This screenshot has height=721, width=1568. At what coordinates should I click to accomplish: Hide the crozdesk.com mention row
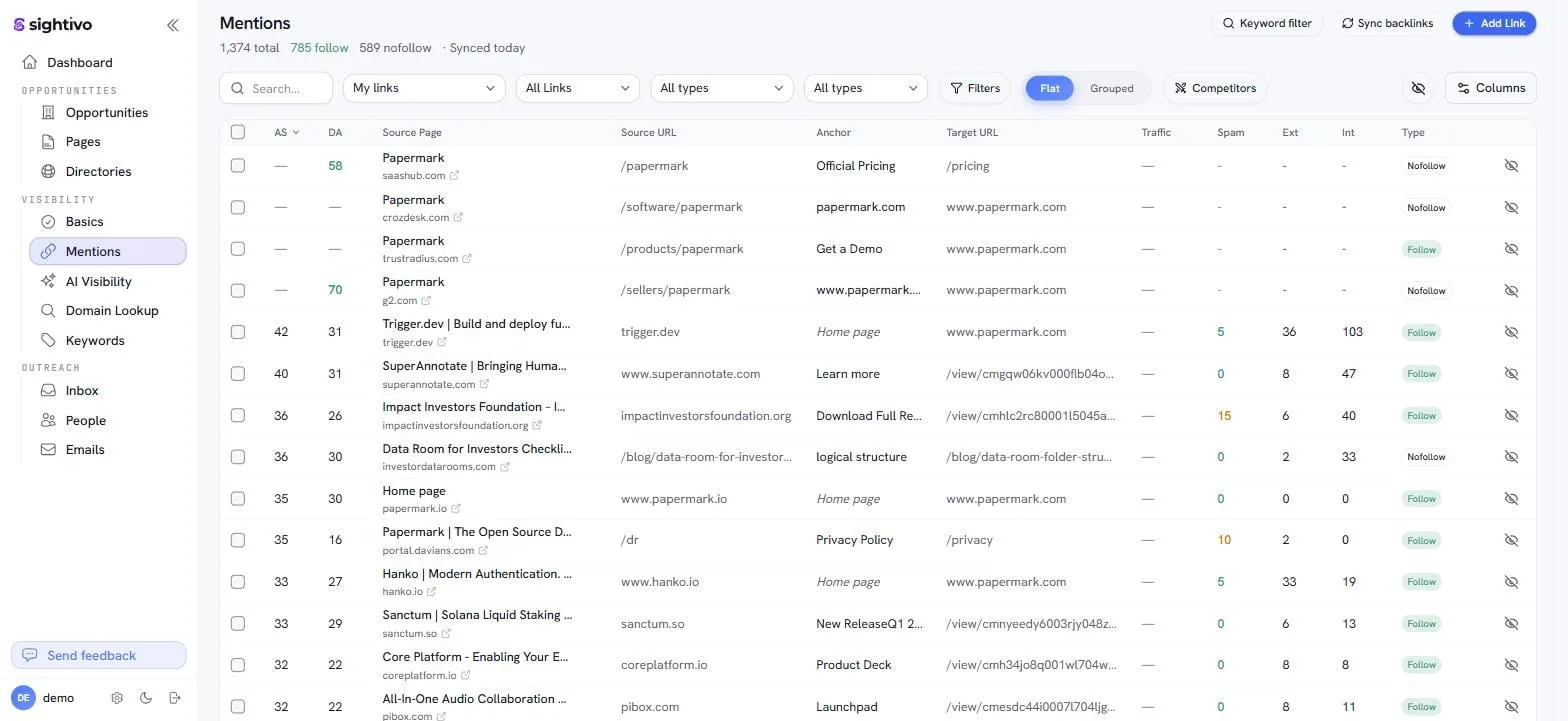pyautogui.click(x=1511, y=207)
